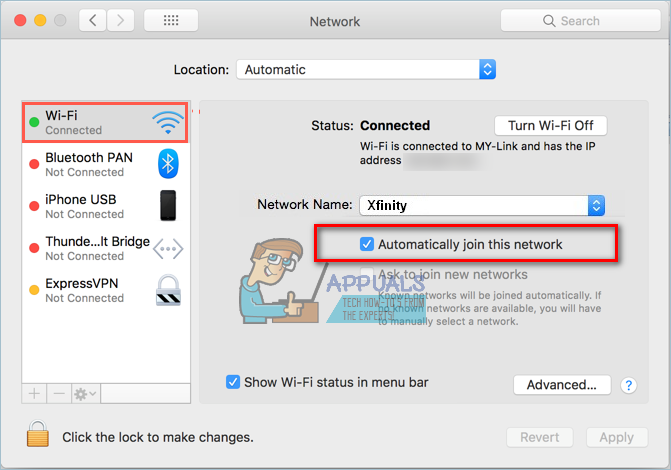The image size is (671, 470).
Task: Toggle Ask to join new networks
Action: click(367, 274)
